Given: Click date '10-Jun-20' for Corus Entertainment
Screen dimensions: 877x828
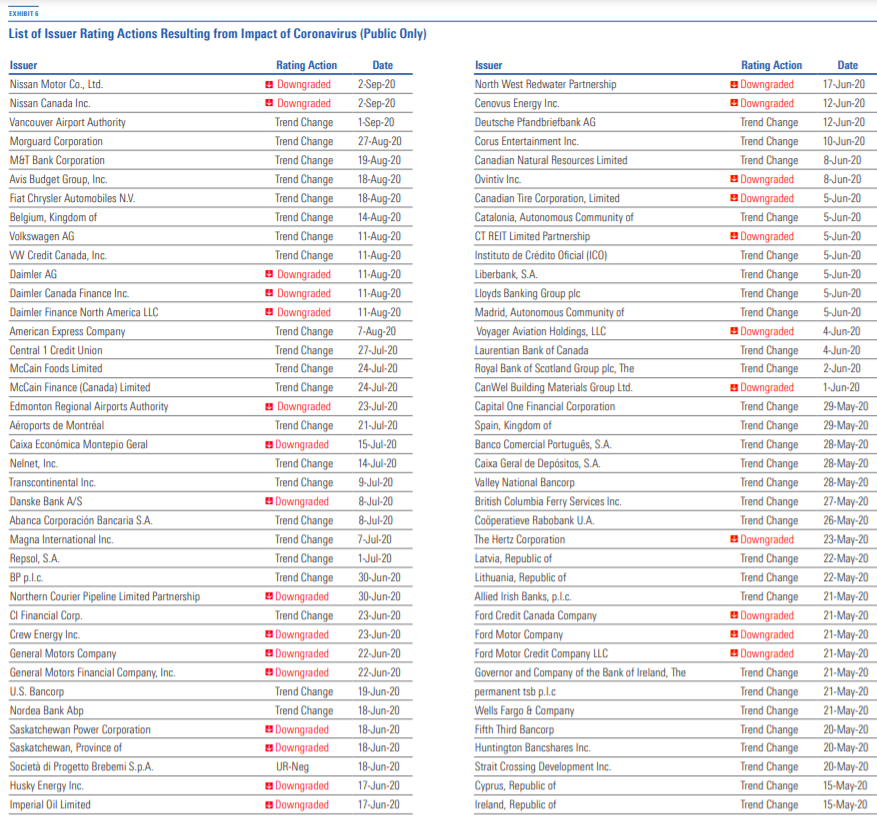Looking at the screenshot, I should coord(843,142).
